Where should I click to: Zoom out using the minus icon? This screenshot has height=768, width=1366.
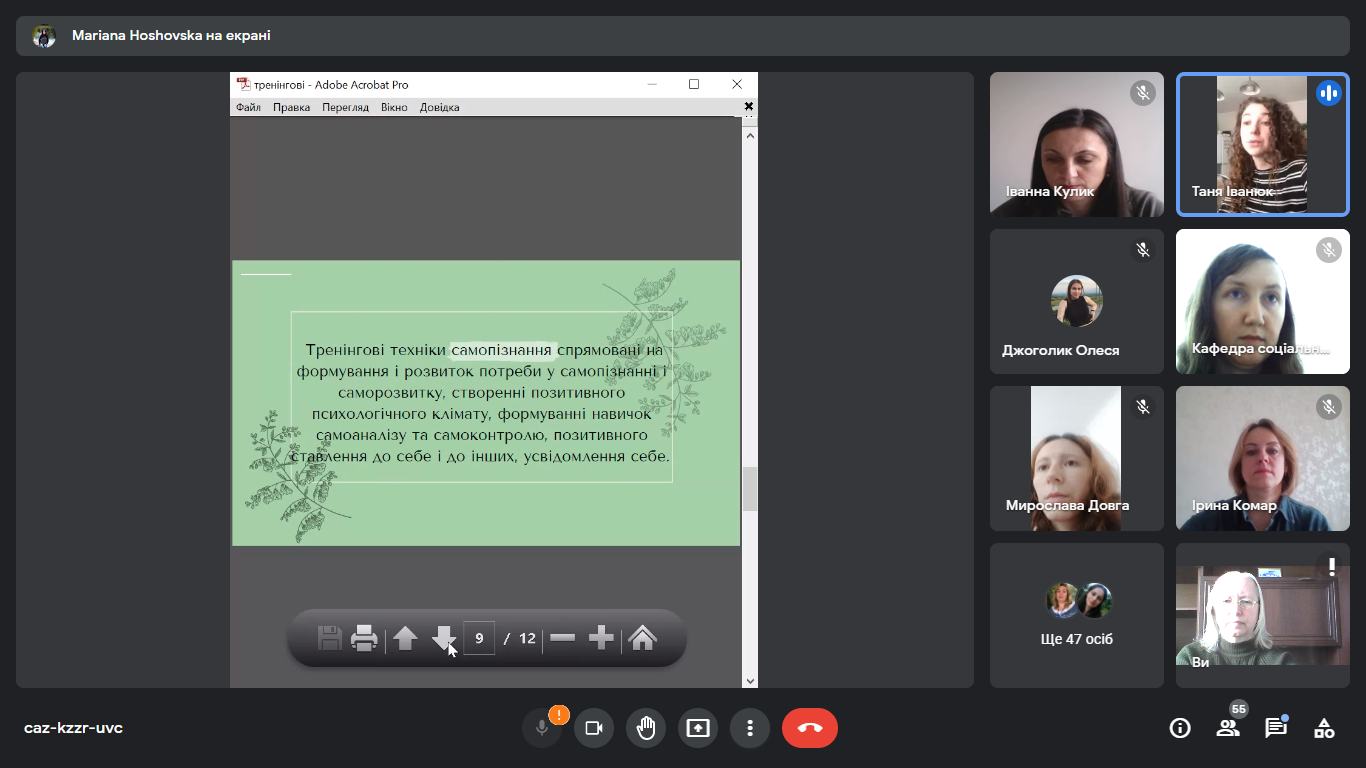point(563,638)
